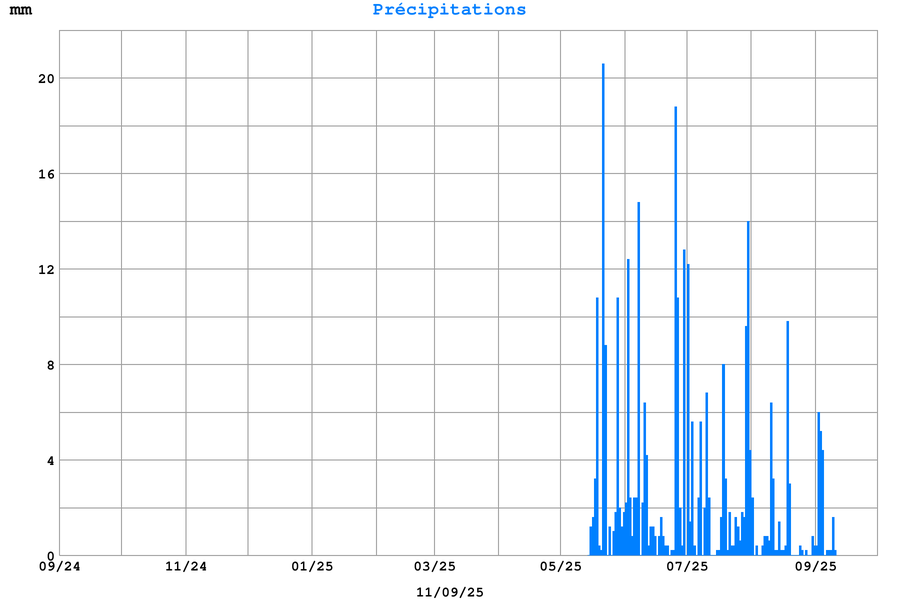Click the mm unit label

tap(21, 10)
